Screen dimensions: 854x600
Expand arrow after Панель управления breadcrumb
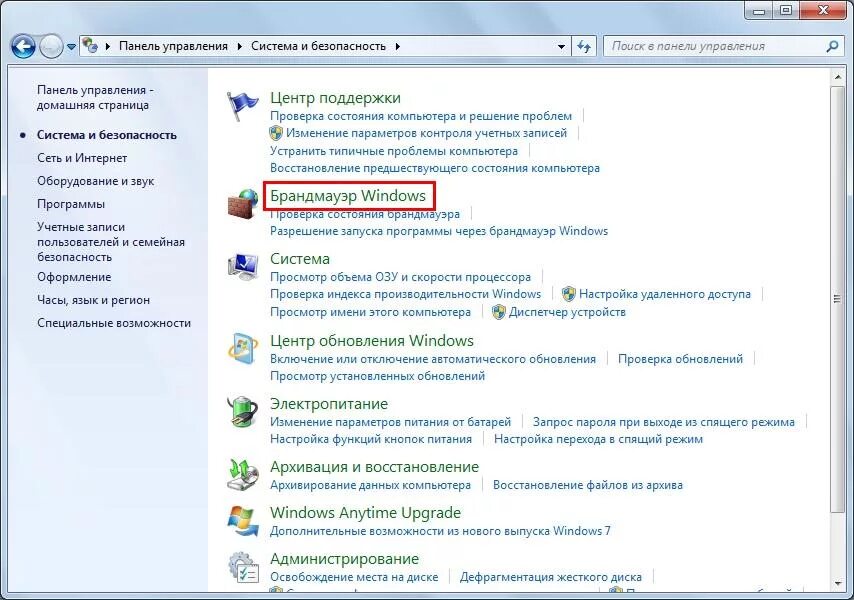coord(240,47)
